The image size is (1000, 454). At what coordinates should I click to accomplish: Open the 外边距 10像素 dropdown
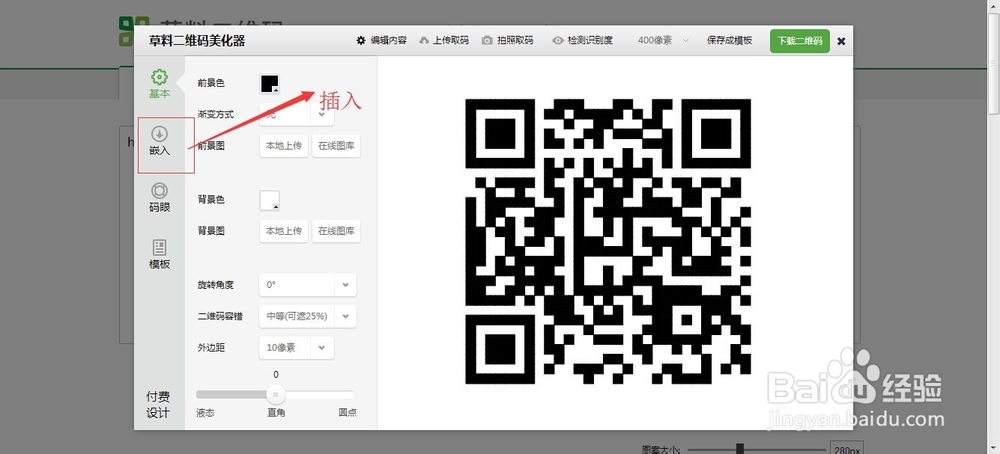coord(296,348)
